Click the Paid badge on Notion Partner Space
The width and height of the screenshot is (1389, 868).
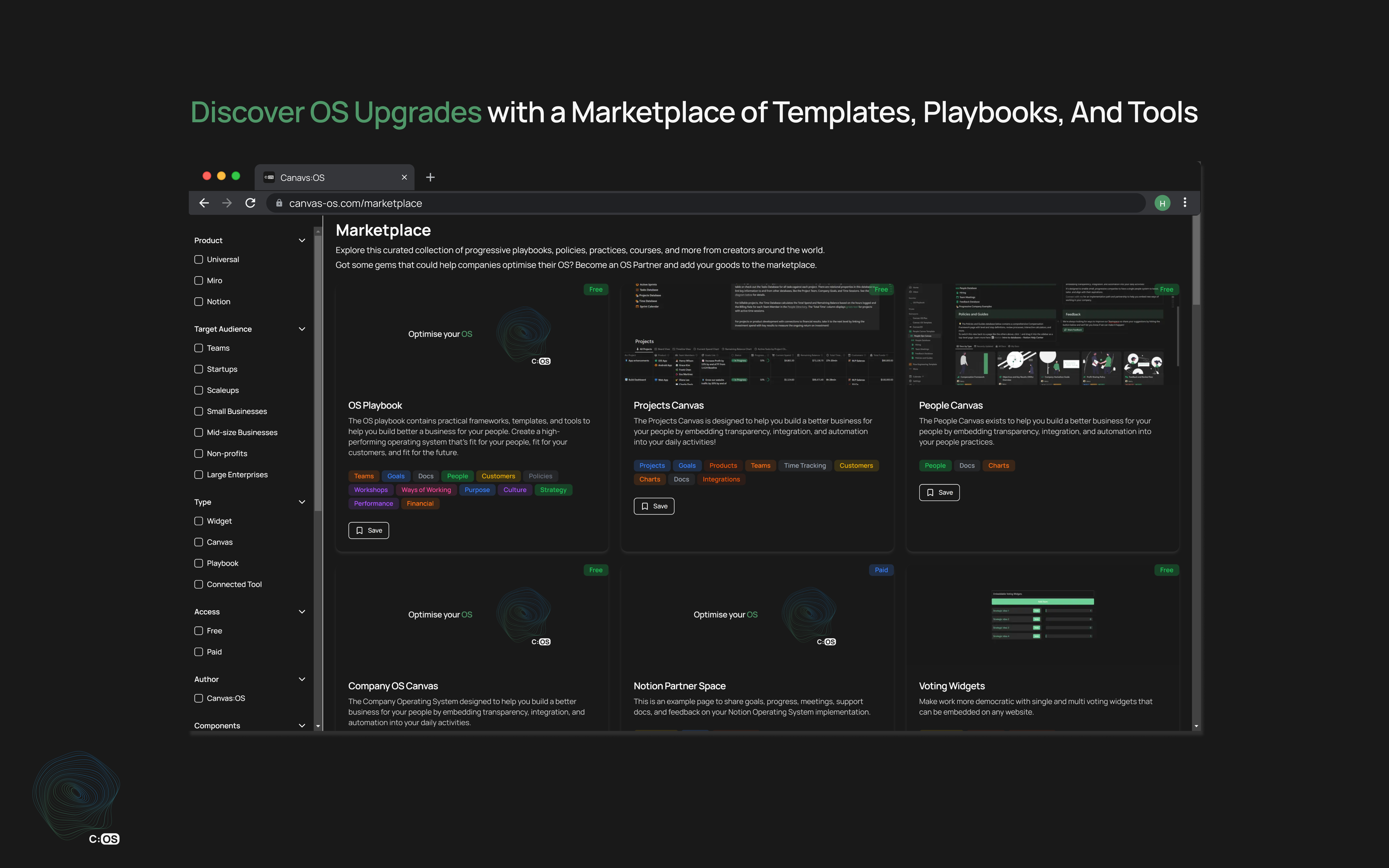tap(881, 570)
